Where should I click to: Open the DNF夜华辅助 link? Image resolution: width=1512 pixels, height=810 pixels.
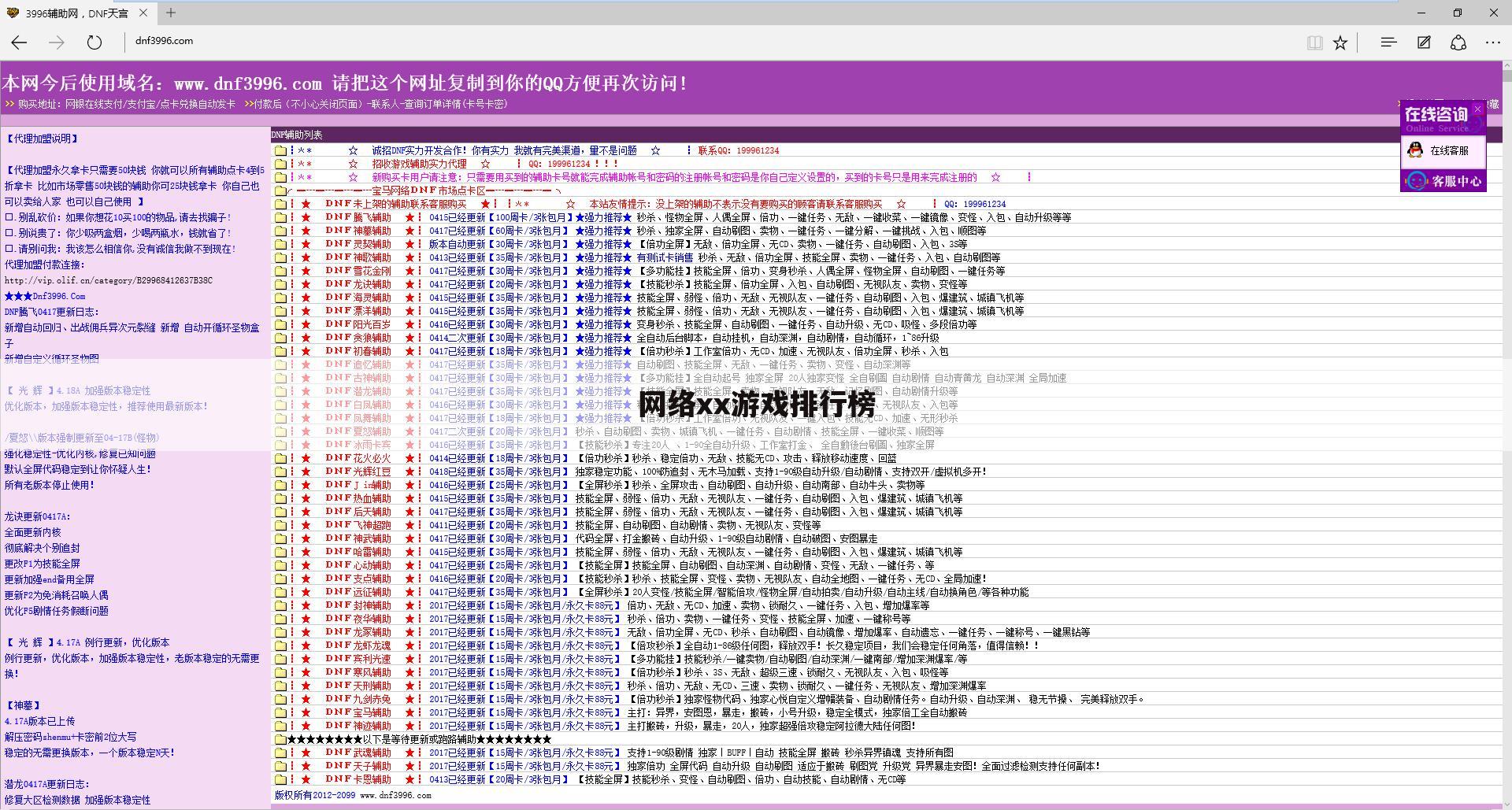coord(358,620)
